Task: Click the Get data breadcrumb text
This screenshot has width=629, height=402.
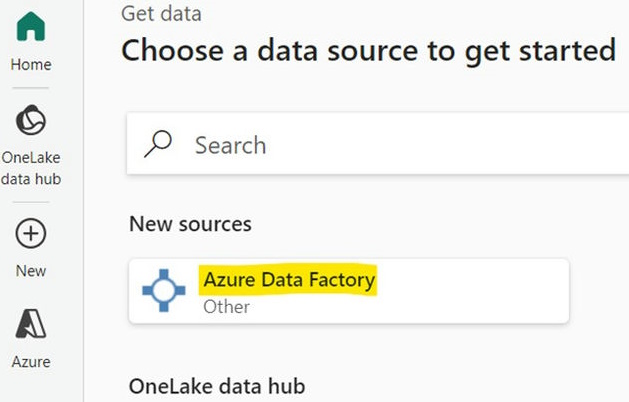Action: point(161,14)
